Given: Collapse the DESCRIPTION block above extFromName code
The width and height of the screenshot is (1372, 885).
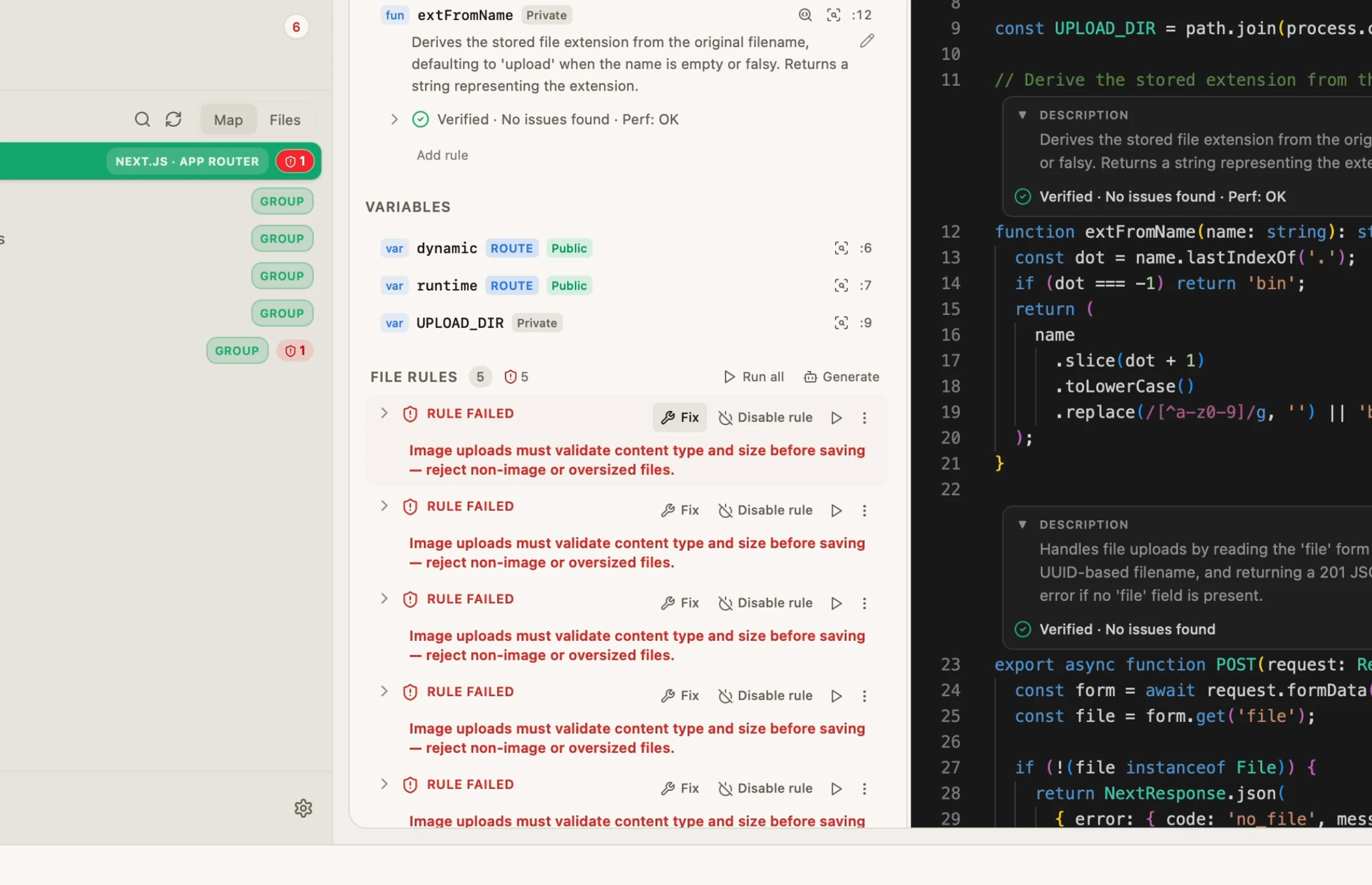Looking at the screenshot, I should (1022, 115).
